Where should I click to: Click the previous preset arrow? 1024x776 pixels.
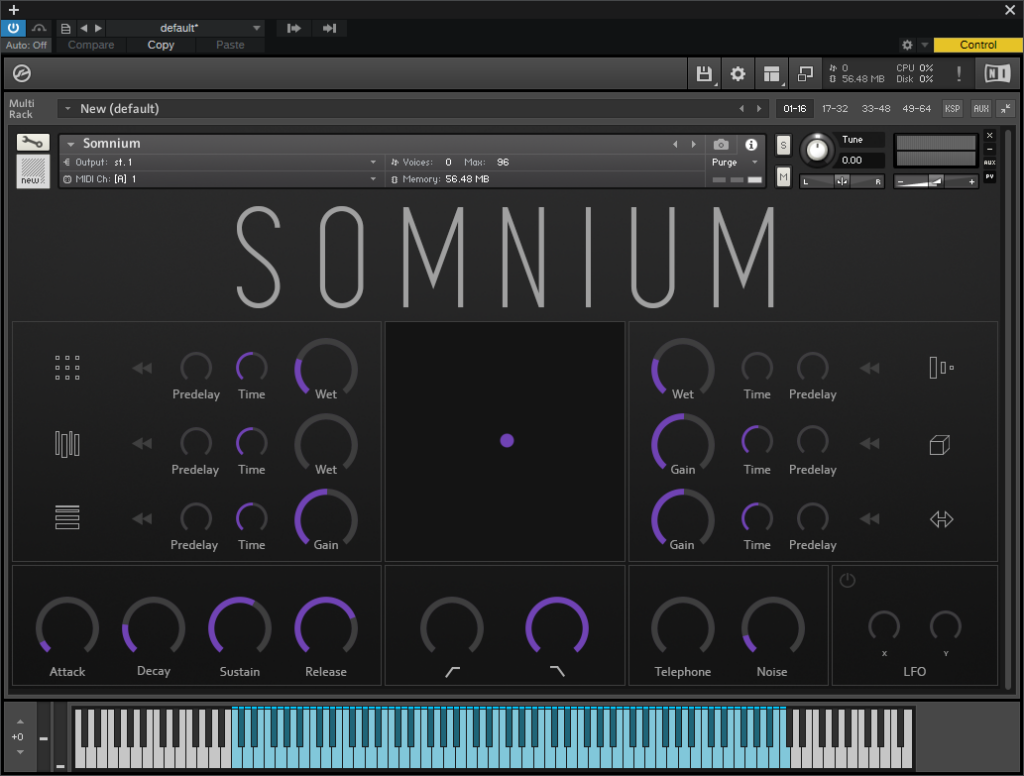point(84,28)
